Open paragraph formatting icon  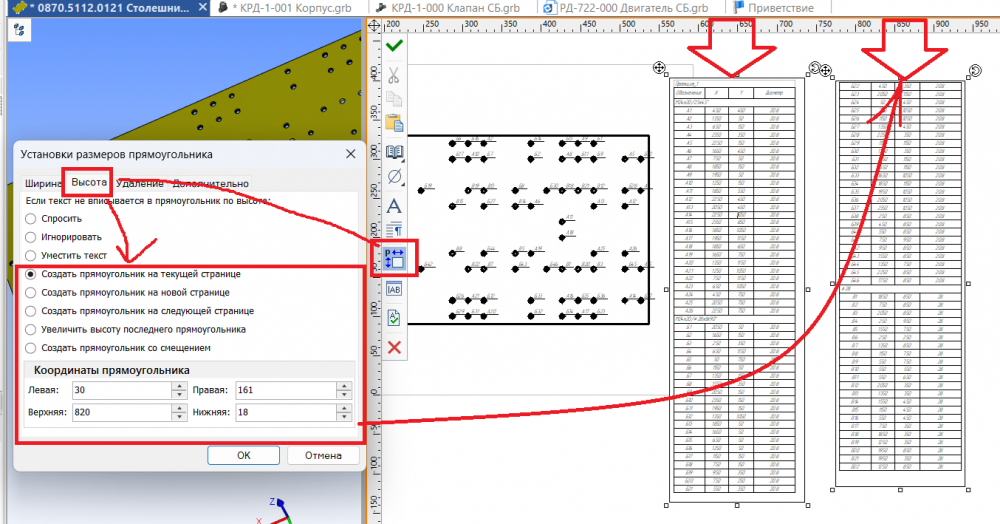tap(394, 229)
